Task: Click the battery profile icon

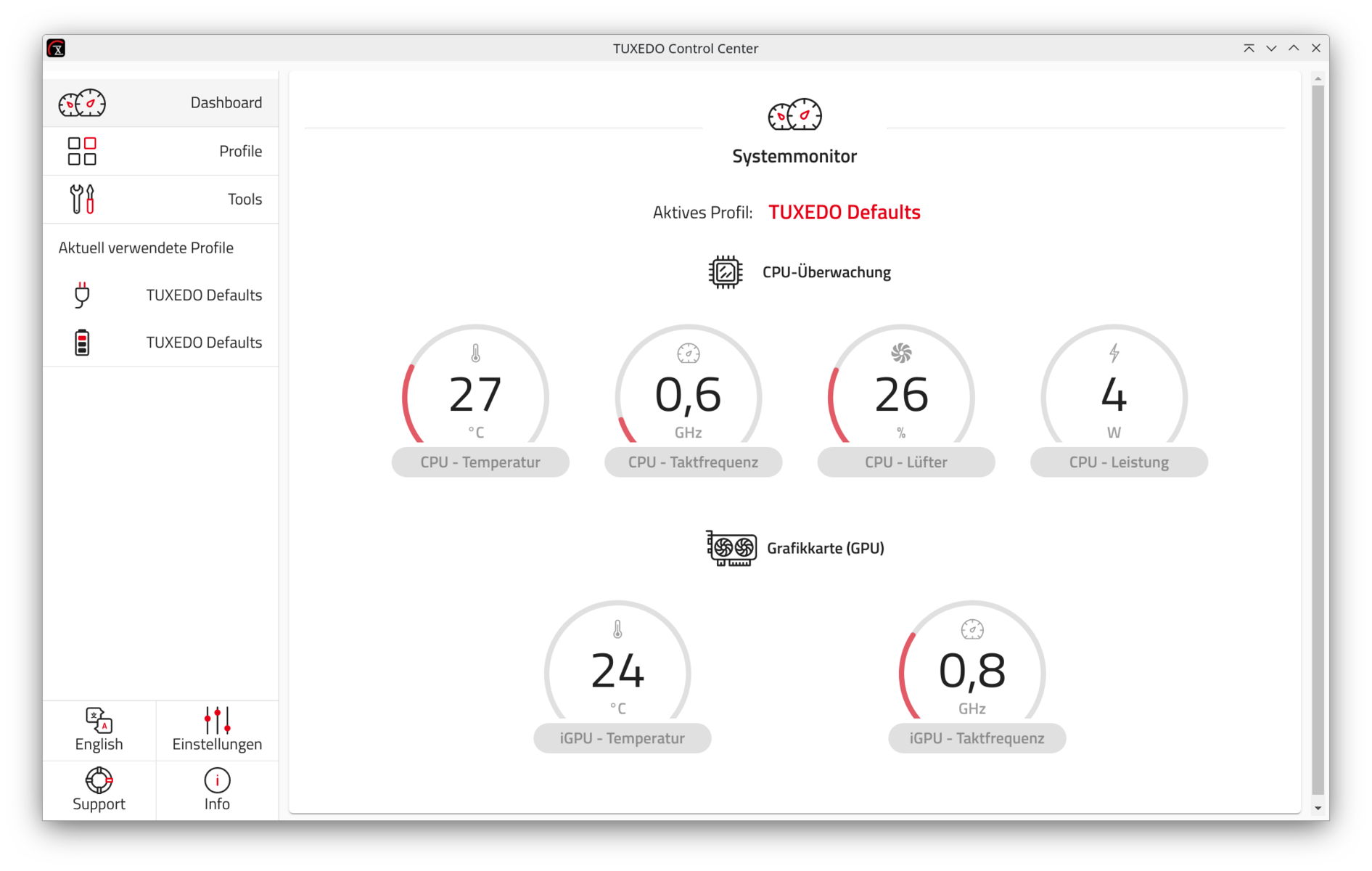Action: 82,343
